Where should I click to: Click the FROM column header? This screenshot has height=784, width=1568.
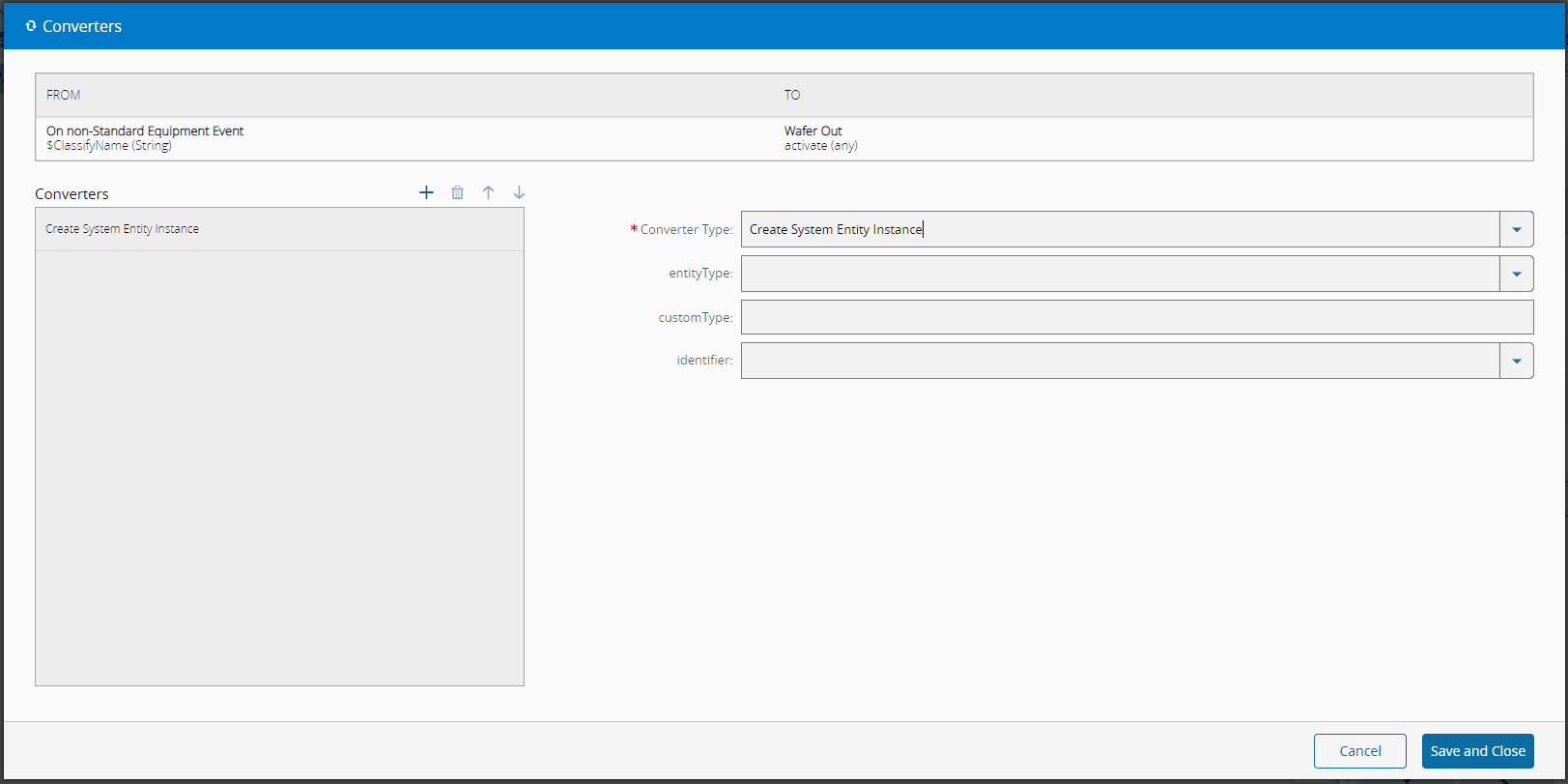click(x=64, y=95)
